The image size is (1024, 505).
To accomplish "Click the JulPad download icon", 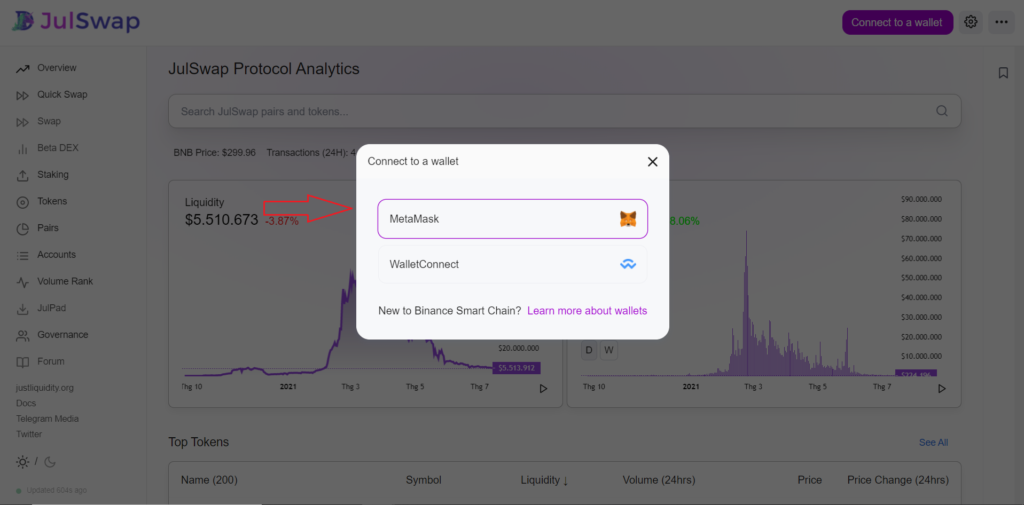I will (23, 309).
